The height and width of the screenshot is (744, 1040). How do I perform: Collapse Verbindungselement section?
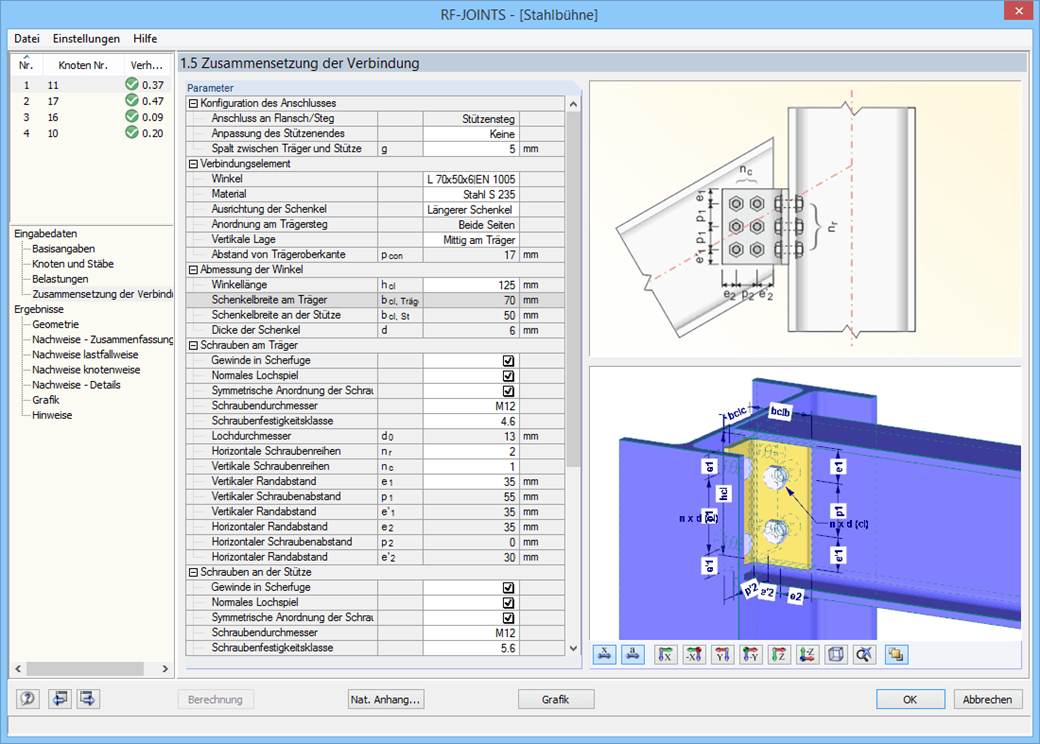pos(194,164)
